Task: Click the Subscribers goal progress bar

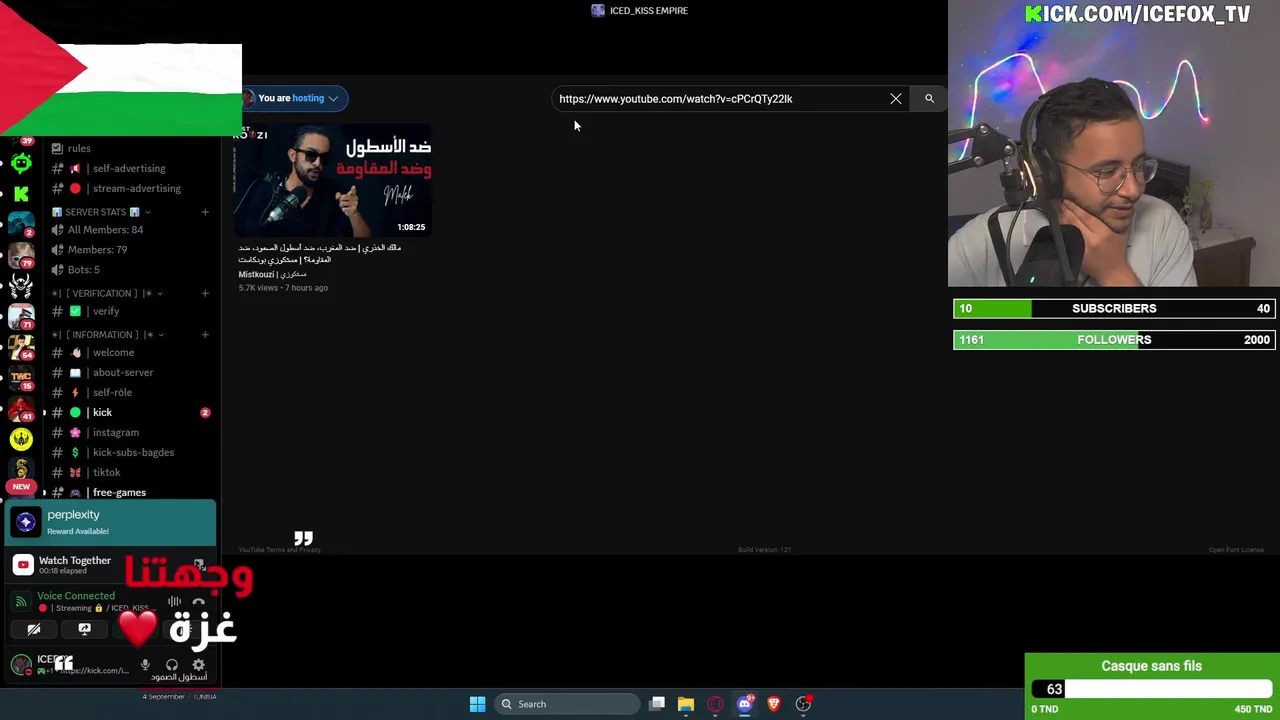Action: click(1114, 309)
